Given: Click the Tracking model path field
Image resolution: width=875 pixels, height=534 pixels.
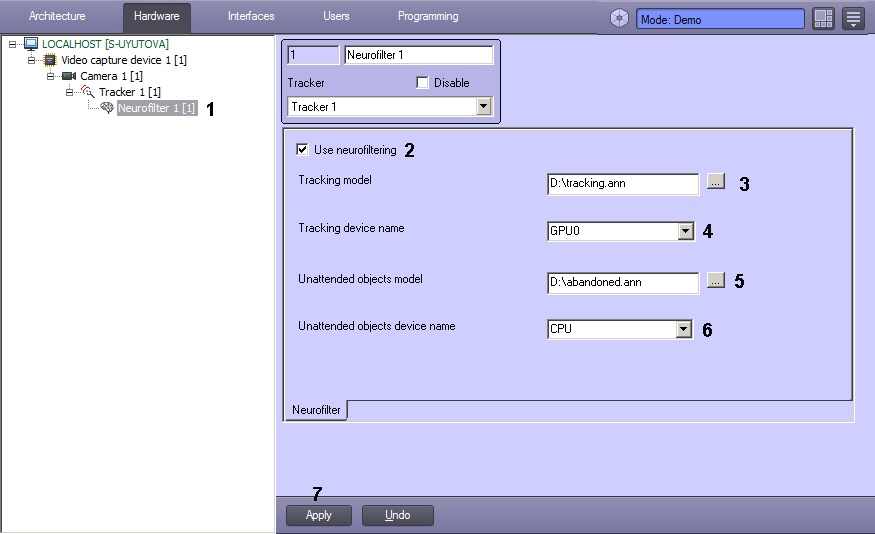Looking at the screenshot, I should [623, 184].
